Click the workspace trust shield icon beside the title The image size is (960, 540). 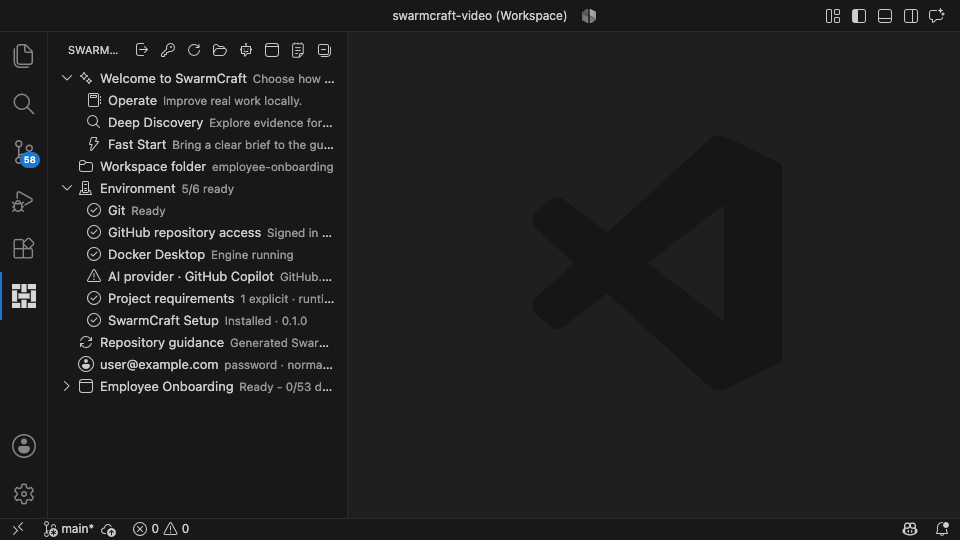coord(589,16)
